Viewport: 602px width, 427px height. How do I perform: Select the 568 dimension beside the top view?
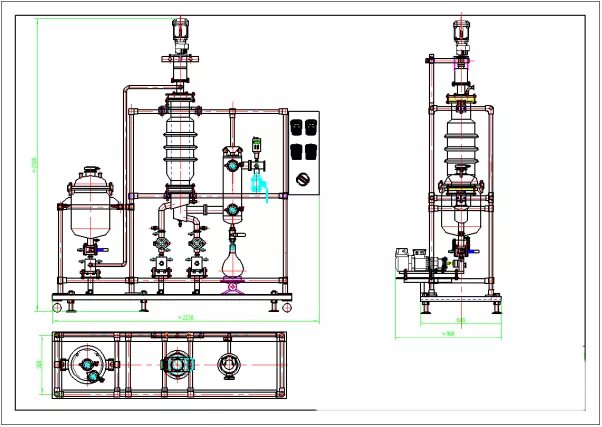[40, 365]
